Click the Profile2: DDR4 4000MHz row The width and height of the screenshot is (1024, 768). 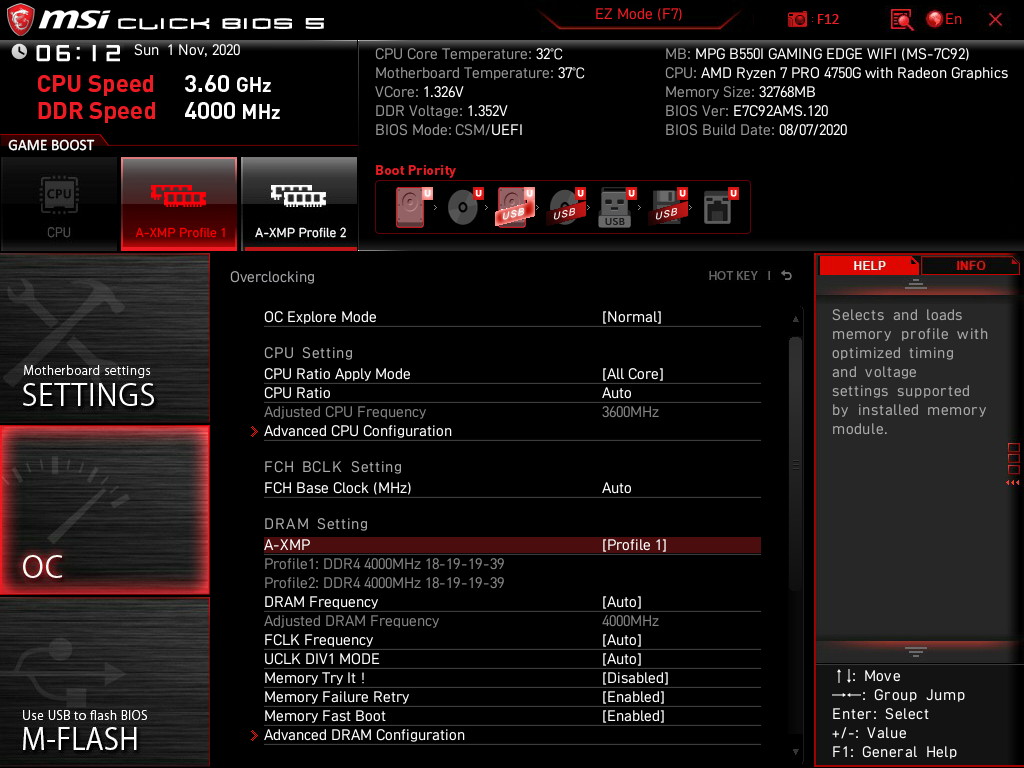click(x=384, y=583)
